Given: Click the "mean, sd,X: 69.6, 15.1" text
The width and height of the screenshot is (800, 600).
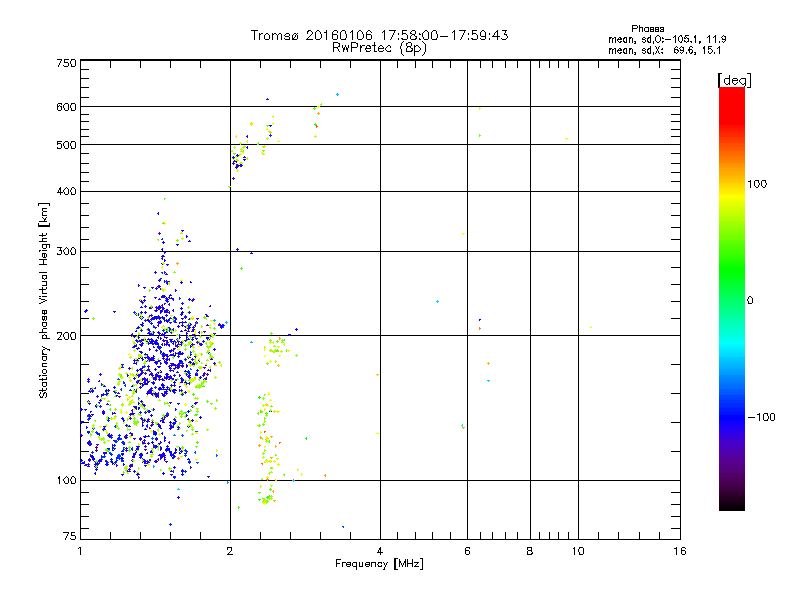Looking at the screenshot, I should [664, 51].
